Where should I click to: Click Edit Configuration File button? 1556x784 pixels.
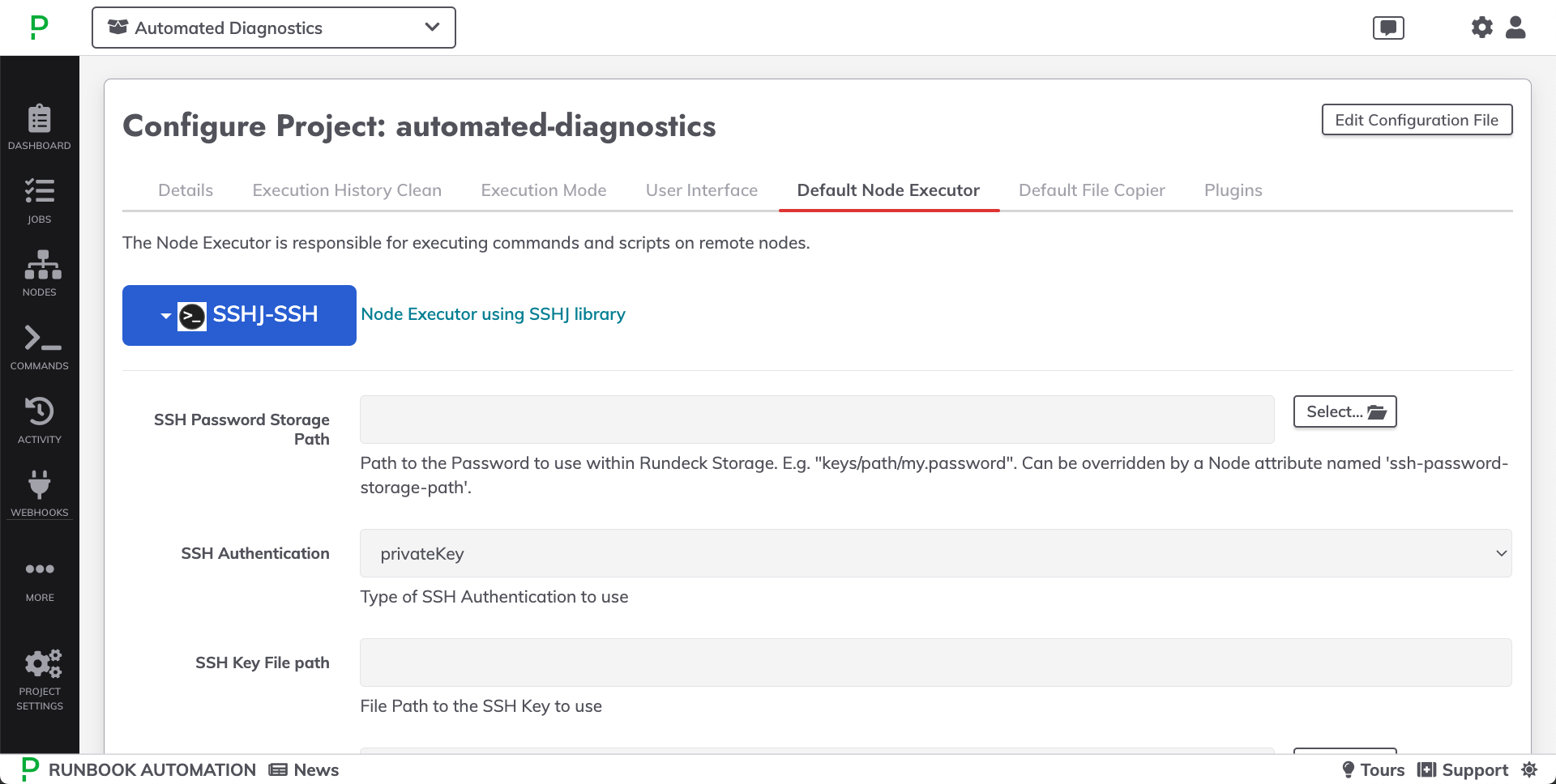pyautogui.click(x=1417, y=120)
